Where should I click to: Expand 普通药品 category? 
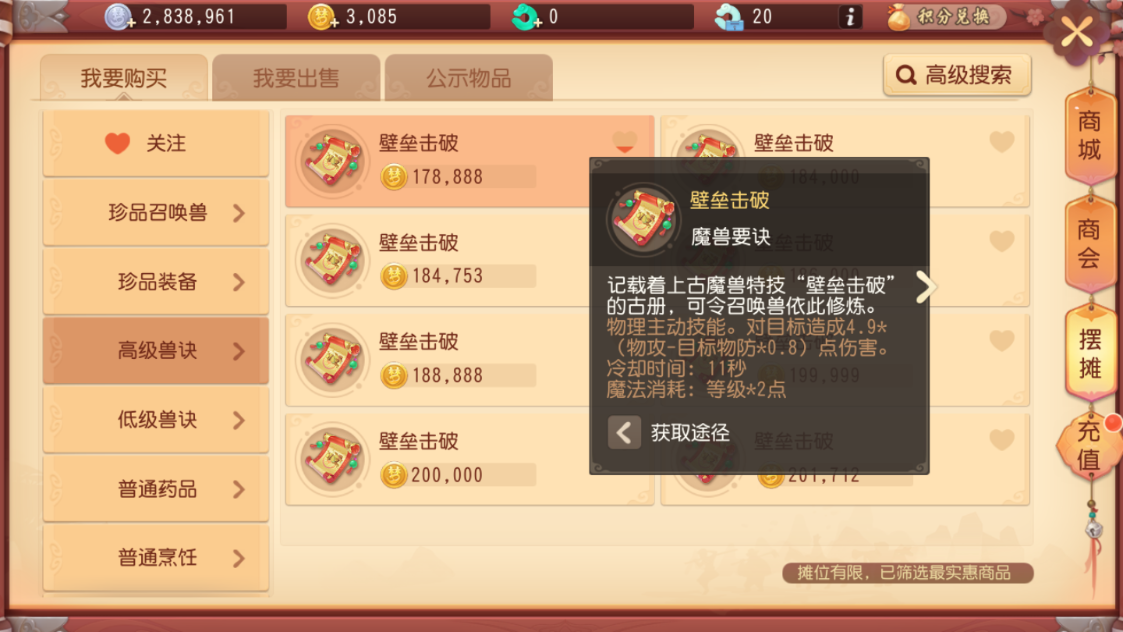[x=155, y=489]
